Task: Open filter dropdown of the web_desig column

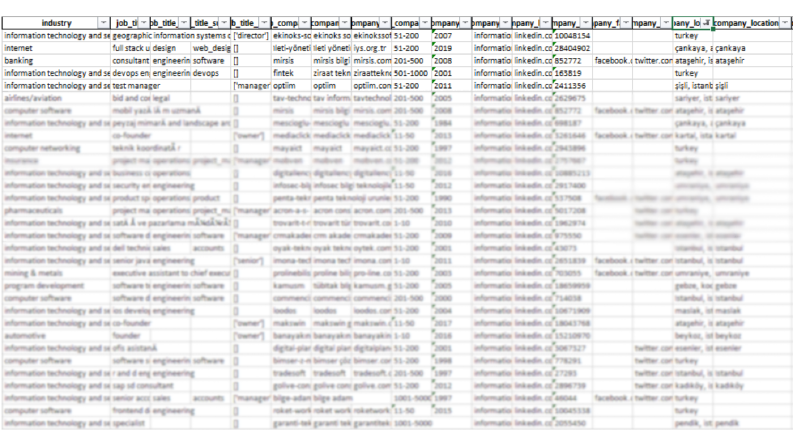Action: tap(224, 23)
